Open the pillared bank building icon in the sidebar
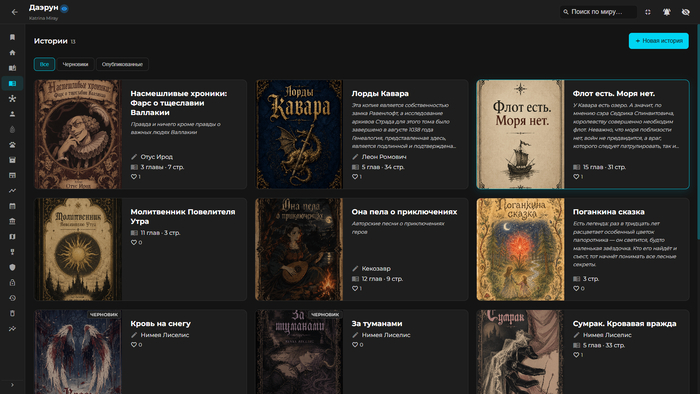This screenshot has width=700, height=394. [12, 221]
